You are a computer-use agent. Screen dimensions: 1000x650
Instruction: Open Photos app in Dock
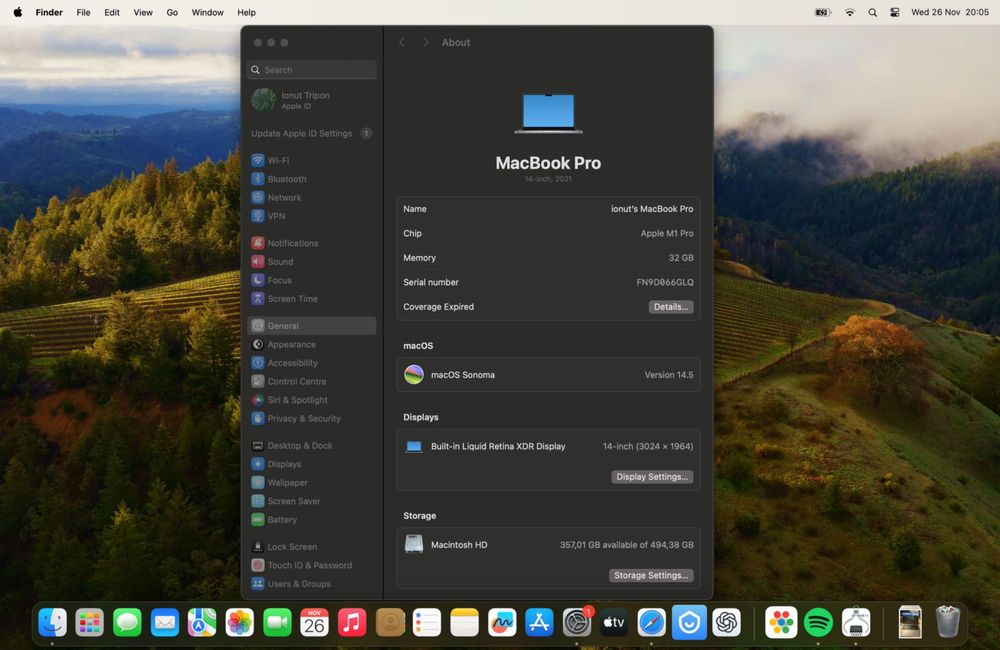click(240, 622)
